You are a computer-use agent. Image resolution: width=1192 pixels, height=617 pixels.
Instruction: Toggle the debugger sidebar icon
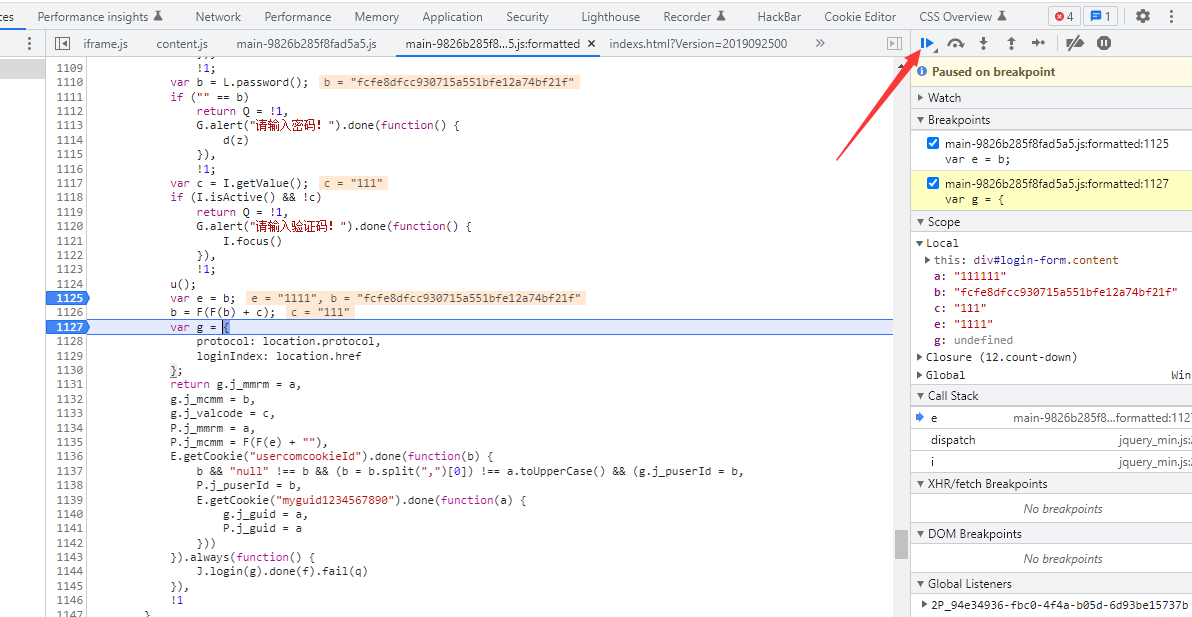point(895,43)
